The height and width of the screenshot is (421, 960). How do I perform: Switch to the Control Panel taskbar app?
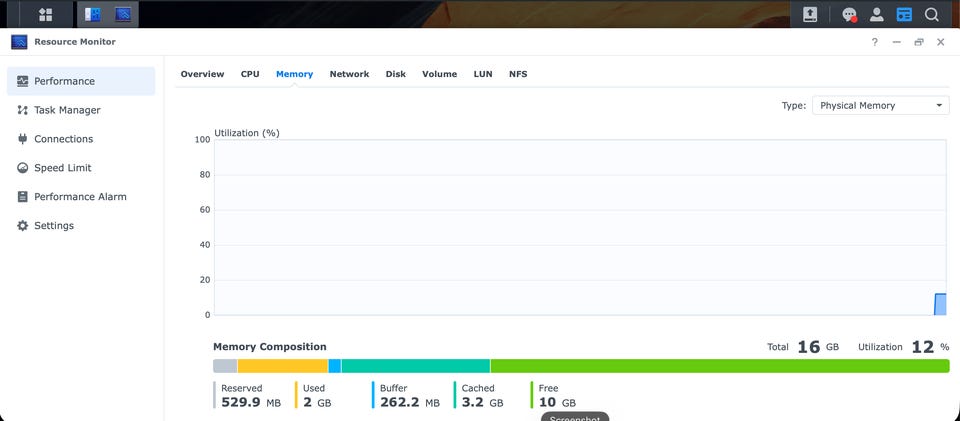pos(92,14)
